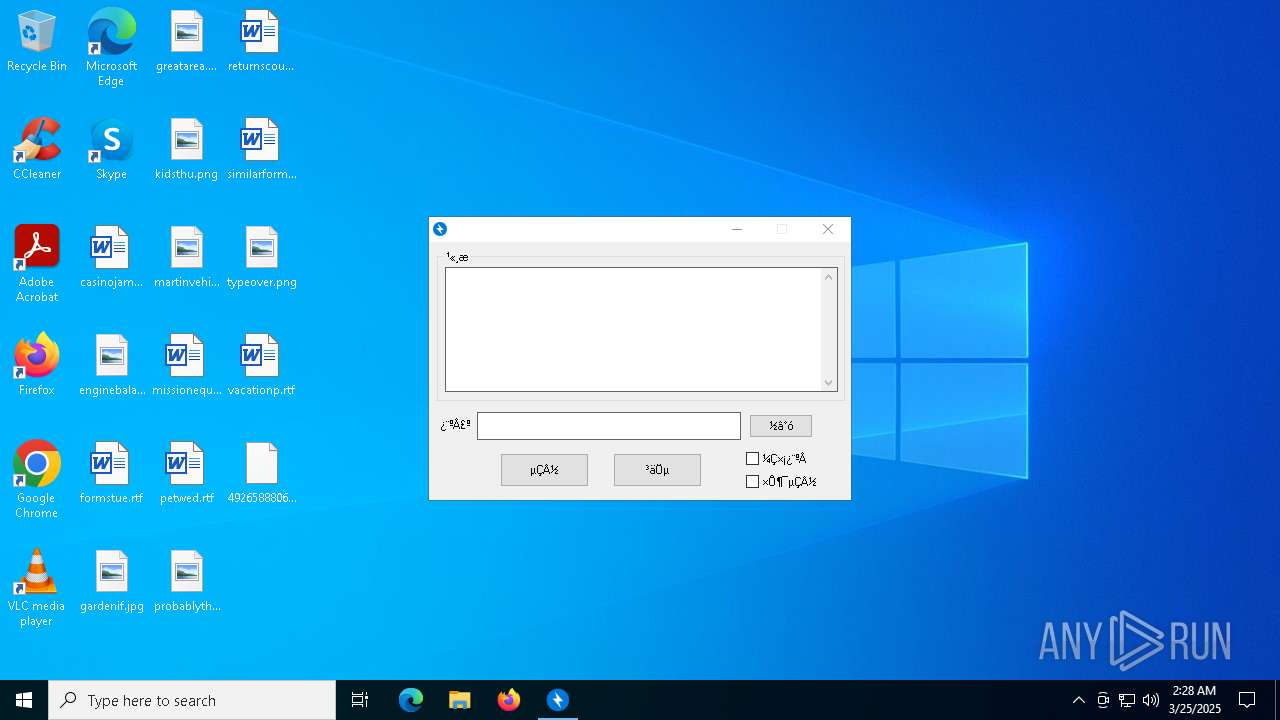Open the network tray icon

tap(1127, 700)
